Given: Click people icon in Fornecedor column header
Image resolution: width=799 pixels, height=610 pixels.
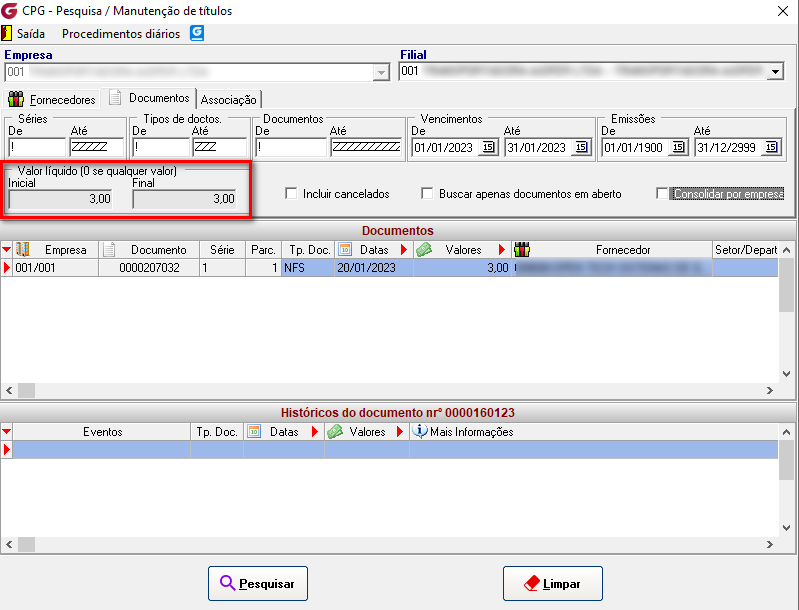Looking at the screenshot, I should point(522,250).
